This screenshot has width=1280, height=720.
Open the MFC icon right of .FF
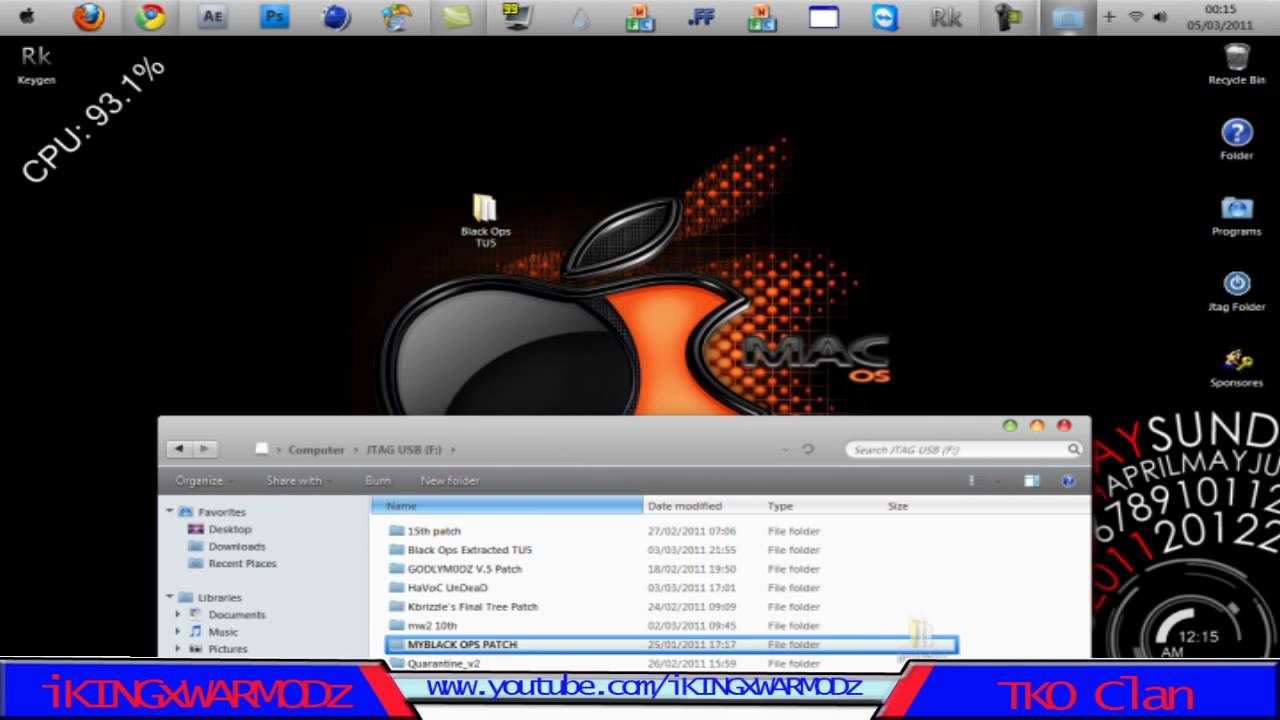[763, 17]
